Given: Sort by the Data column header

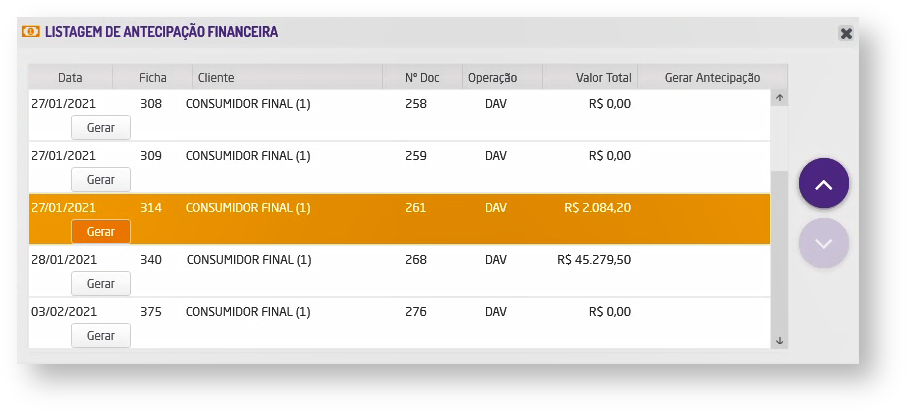Looking at the screenshot, I should click(70, 78).
